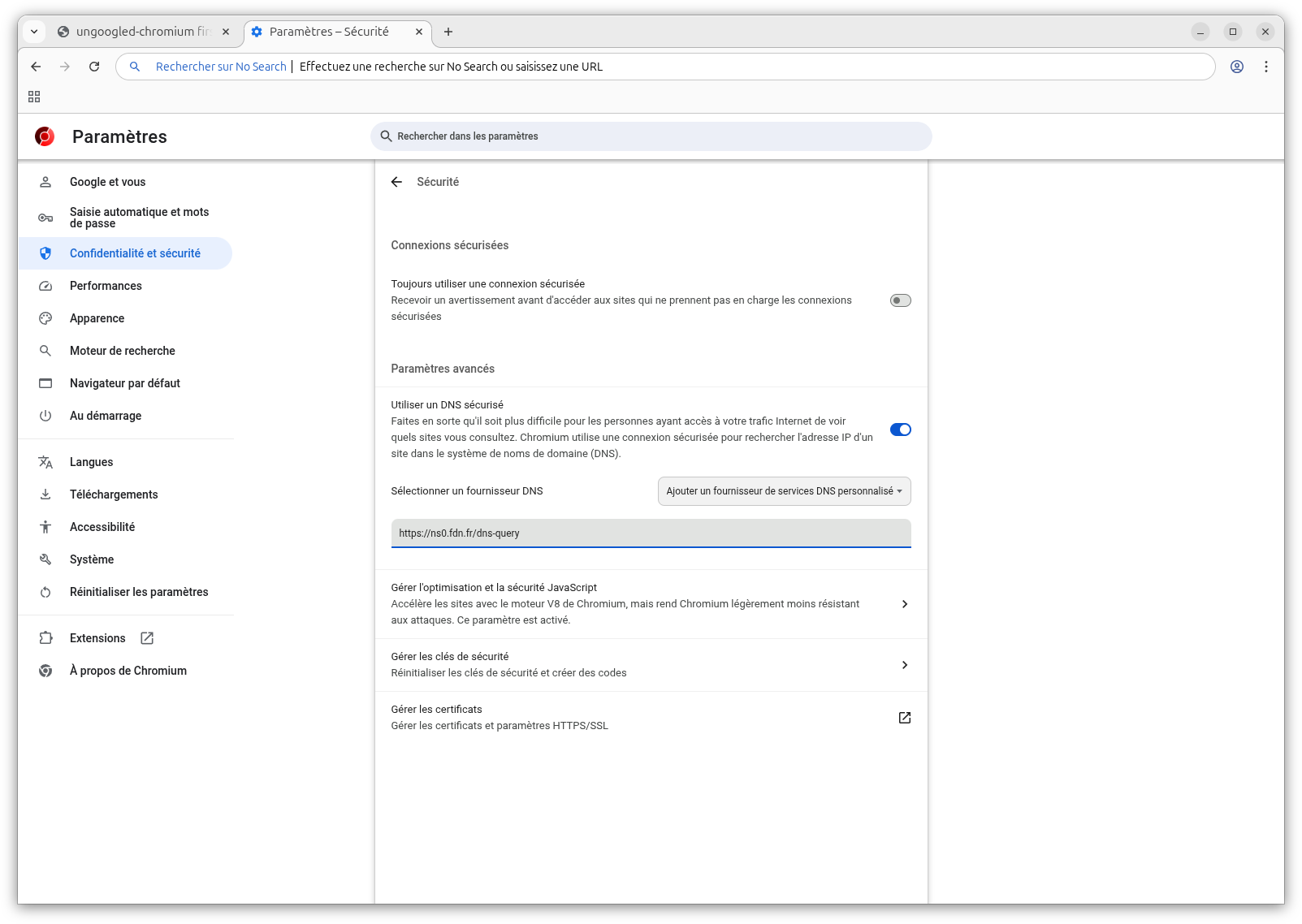Click the back arrow next to Sécurité
This screenshot has height=924, width=1302.
click(396, 182)
